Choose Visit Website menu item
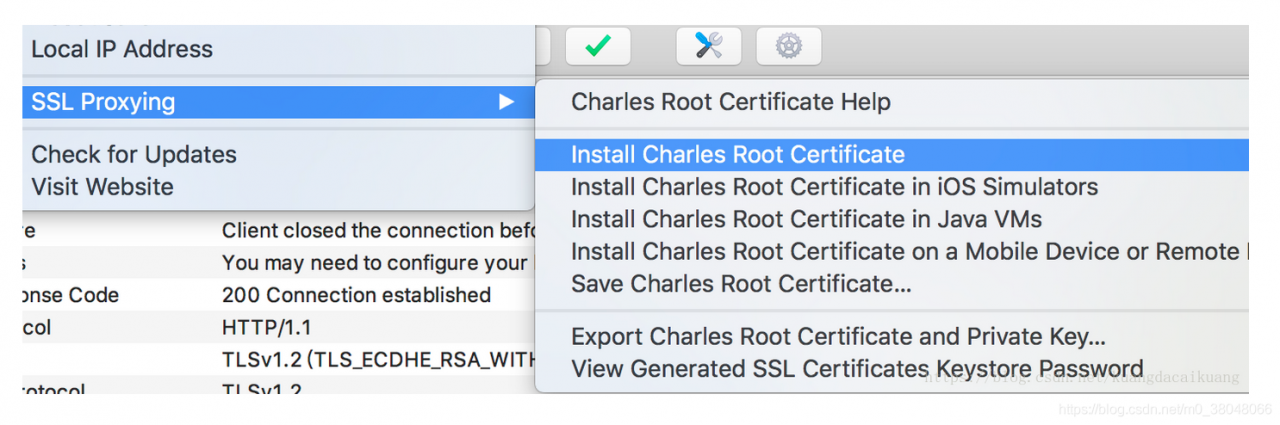Image resolution: width=1280 pixels, height=425 pixels. (278, 186)
